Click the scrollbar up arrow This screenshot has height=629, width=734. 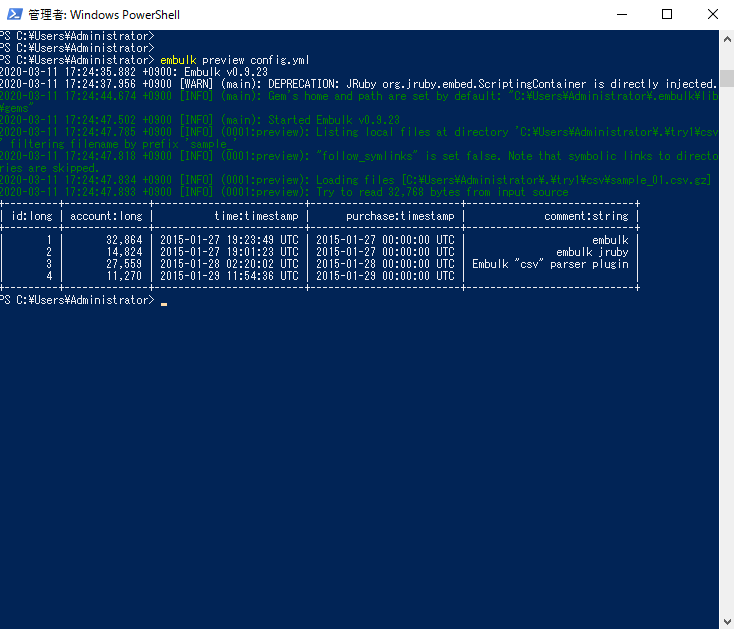[x=727, y=39]
